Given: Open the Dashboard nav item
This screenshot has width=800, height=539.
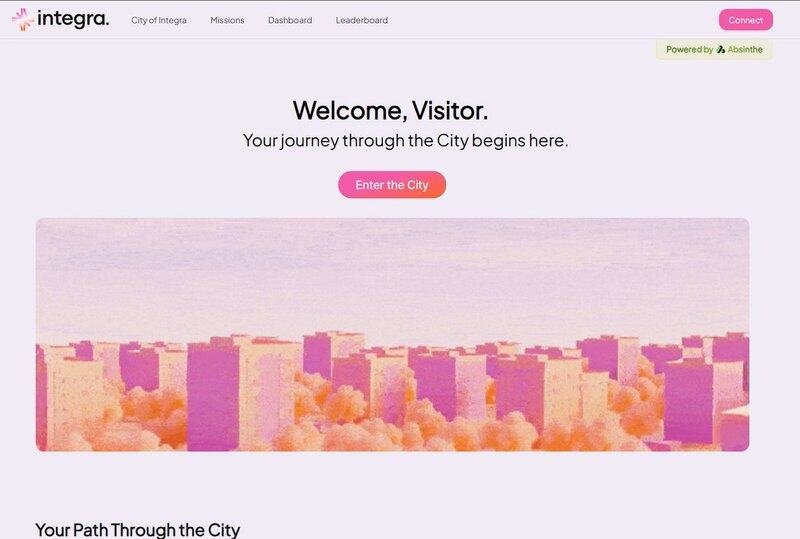Looking at the screenshot, I should click(290, 20).
